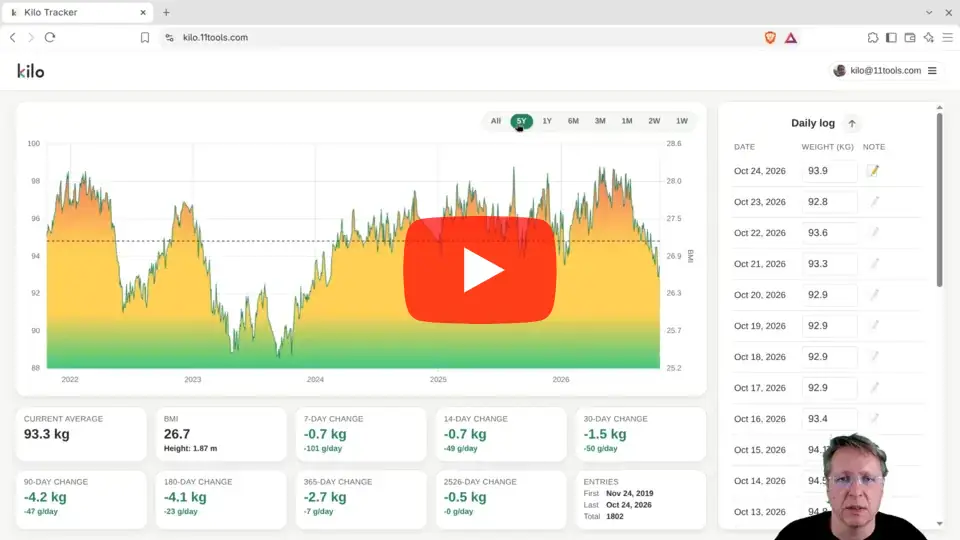Click the 7-Day Change card
This screenshot has width=960, height=540.
[361, 434]
